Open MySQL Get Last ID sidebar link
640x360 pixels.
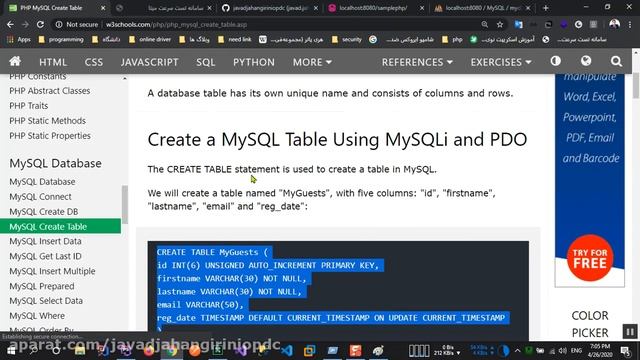click(45, 256)
